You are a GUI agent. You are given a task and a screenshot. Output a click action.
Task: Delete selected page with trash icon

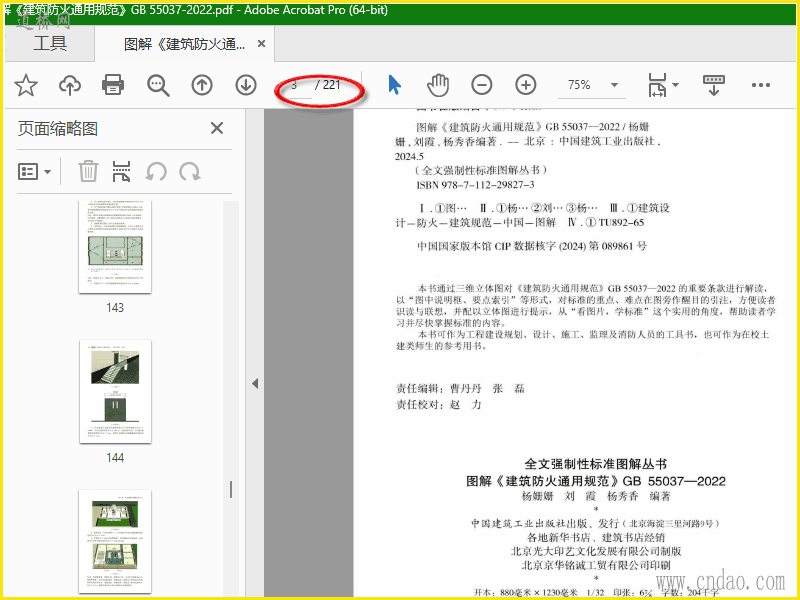(88, 171)
